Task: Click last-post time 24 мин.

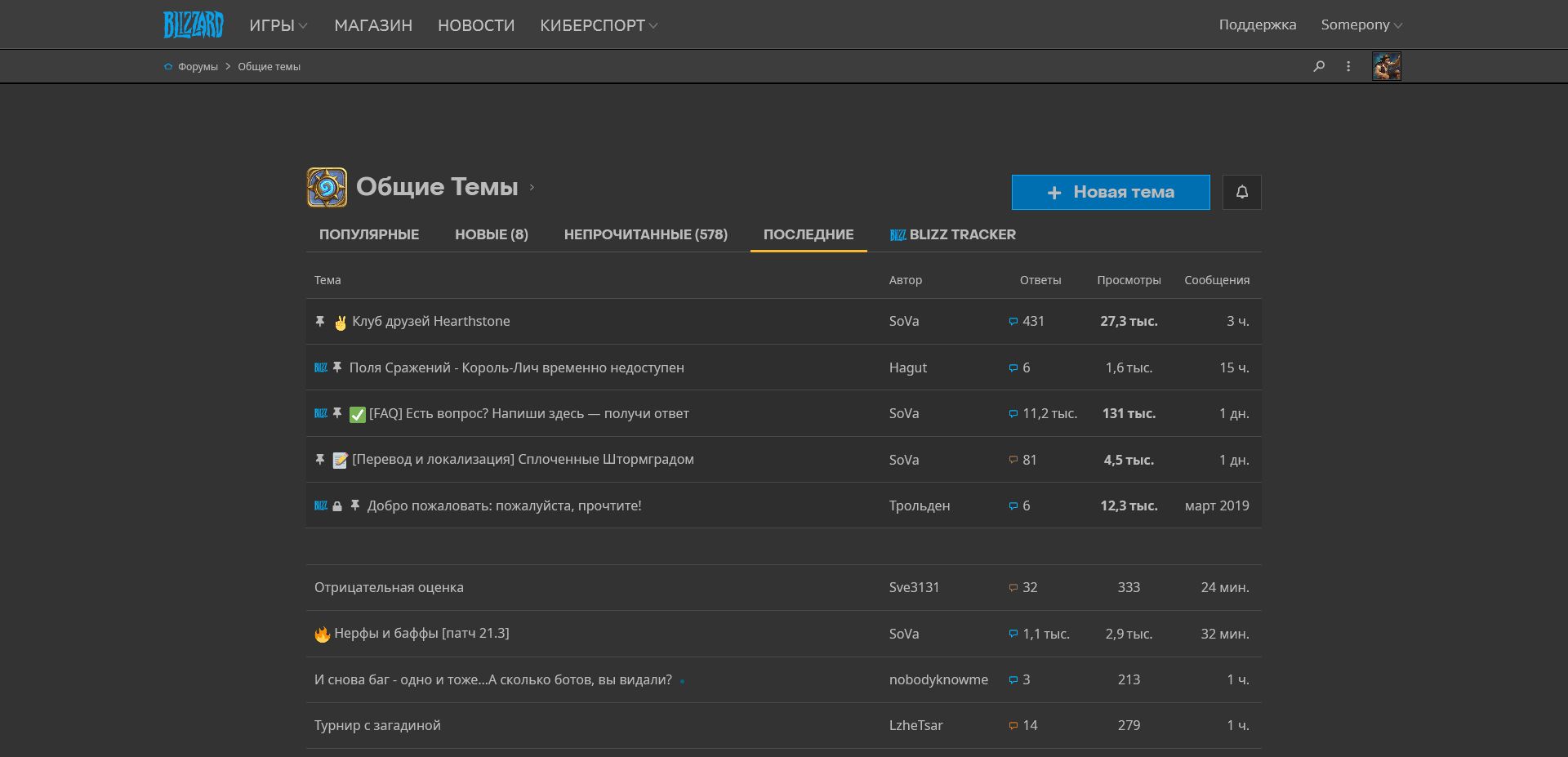Action: coord(1225,588)
